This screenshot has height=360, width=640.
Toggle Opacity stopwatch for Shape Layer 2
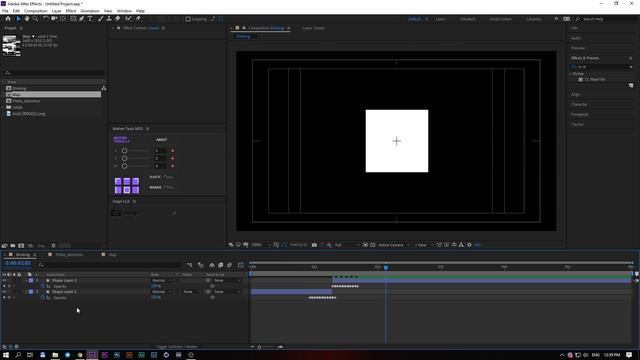pos(43,286)
